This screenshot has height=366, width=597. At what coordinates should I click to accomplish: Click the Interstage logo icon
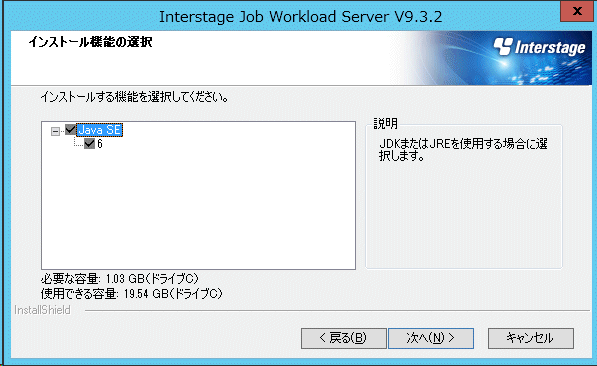click(503, 46)
